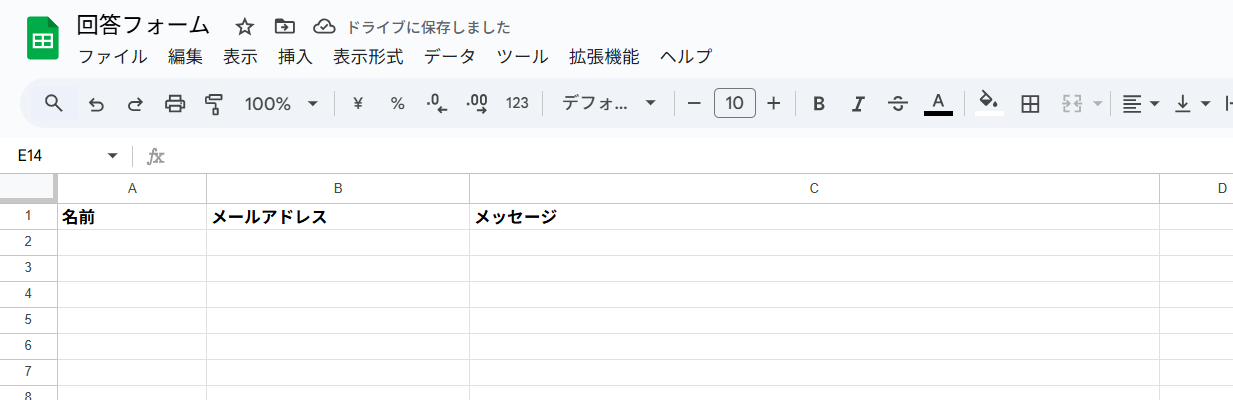The height and width of the screenshot is (400, 1233).
Task: Click the 名前 cell
Action: tap(132, 216)
